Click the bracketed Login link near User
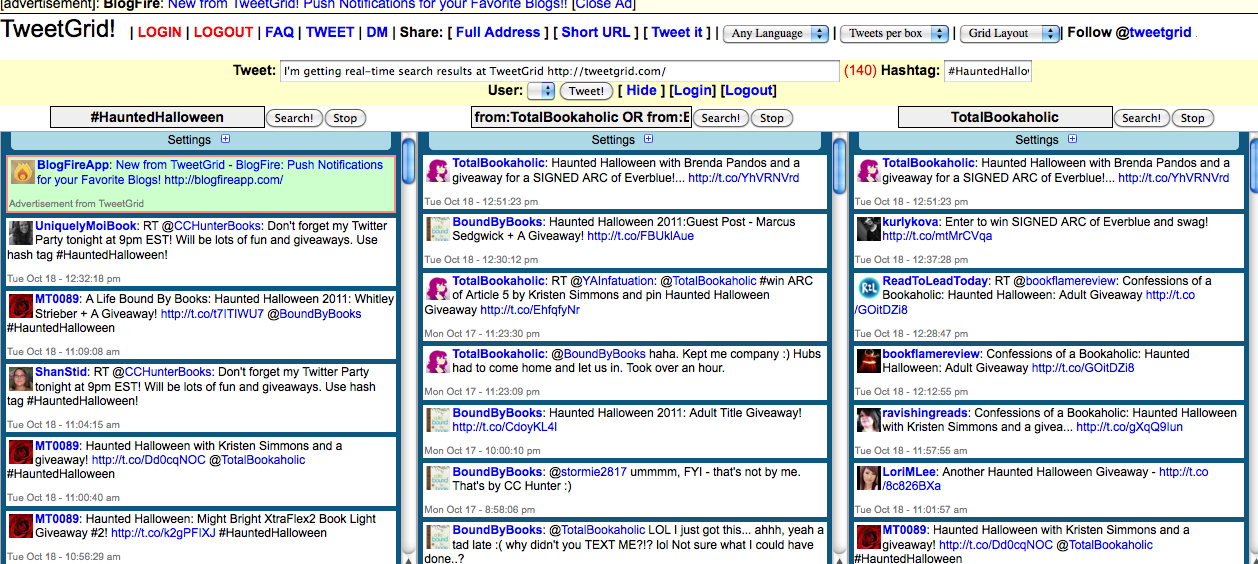This screenshot has height=564, width=1258. pos(692,90)
